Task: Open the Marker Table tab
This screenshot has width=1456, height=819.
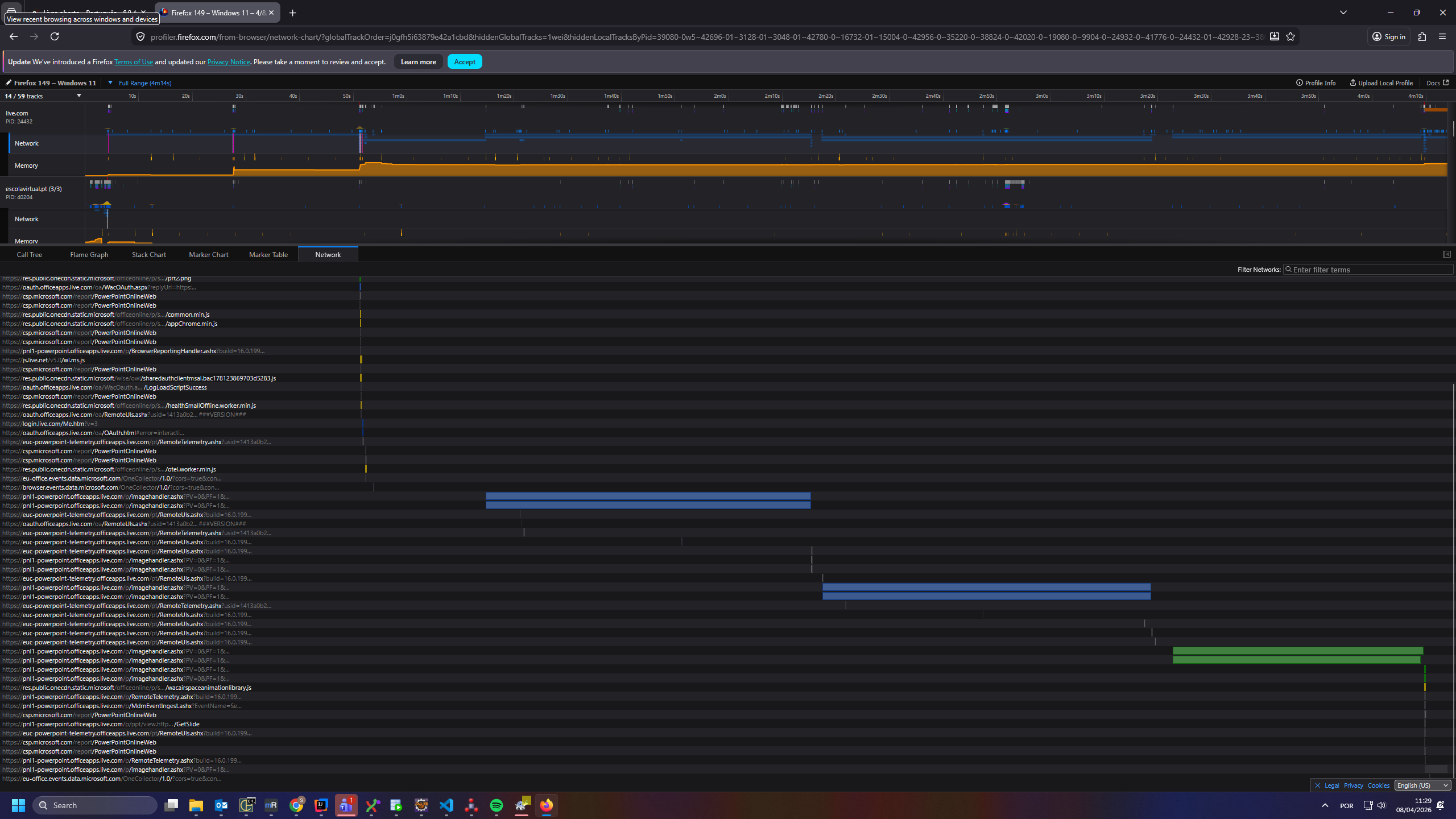Action: [x=268, y=255]
